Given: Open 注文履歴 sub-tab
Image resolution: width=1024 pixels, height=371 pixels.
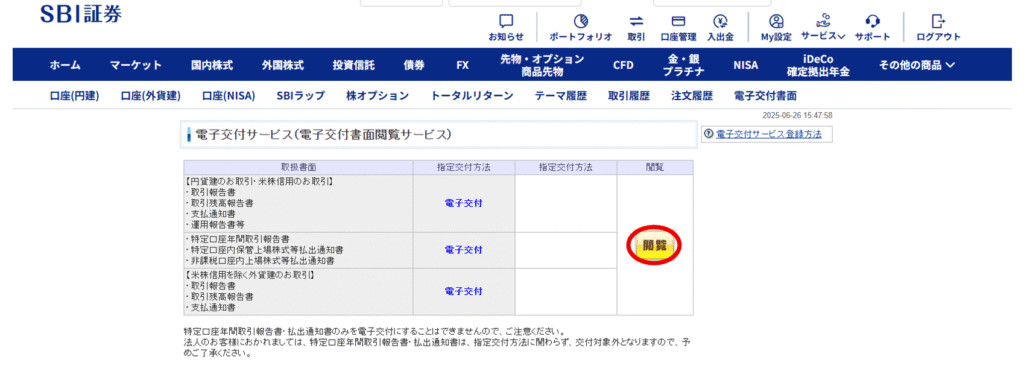Looking at the screenshot, I should 692,96.
